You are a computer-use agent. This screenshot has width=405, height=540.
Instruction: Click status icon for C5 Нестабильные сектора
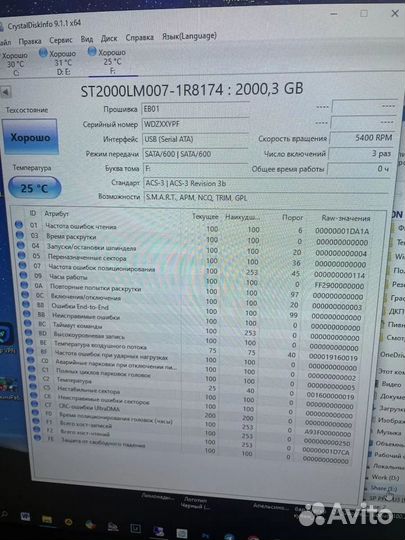[x=34, y=386]
